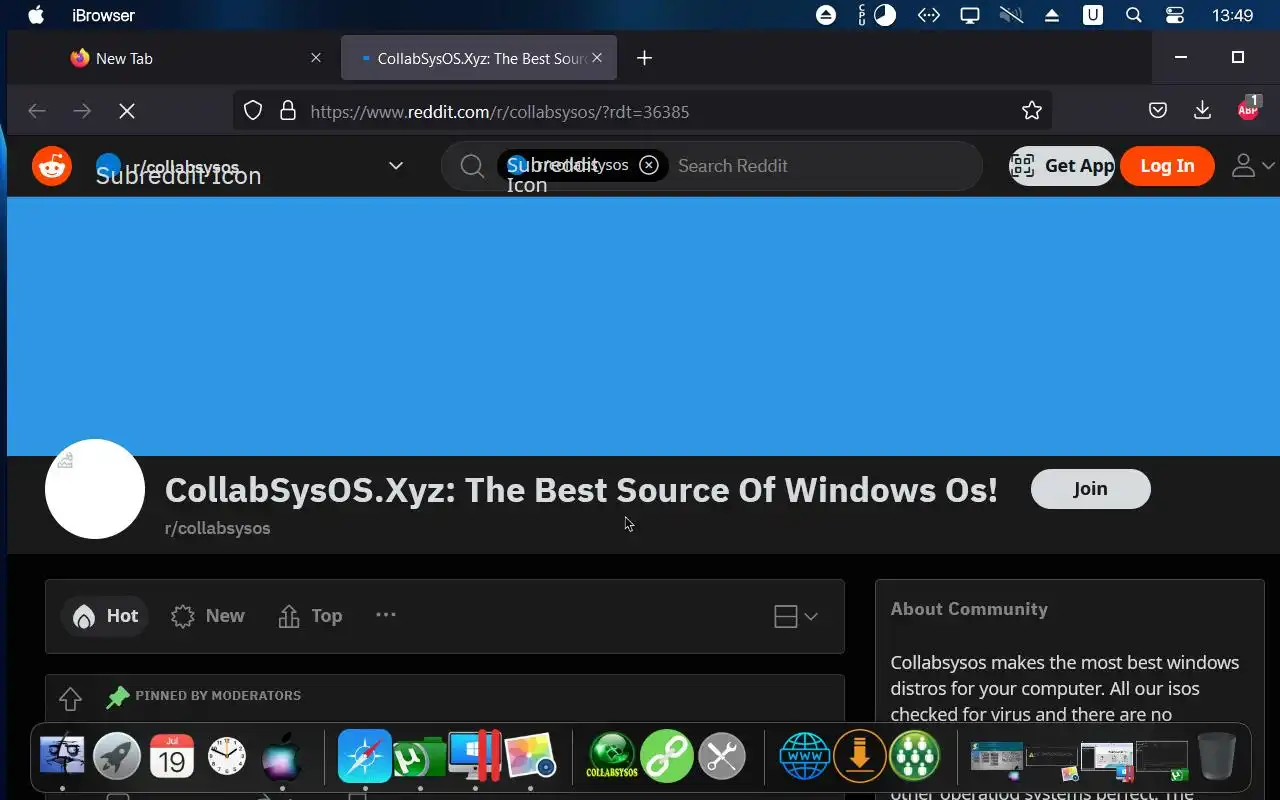Open Safari compass in dock
Image resolution: width=1280 pixels, height=800 pixels.
tap(364, 756)
